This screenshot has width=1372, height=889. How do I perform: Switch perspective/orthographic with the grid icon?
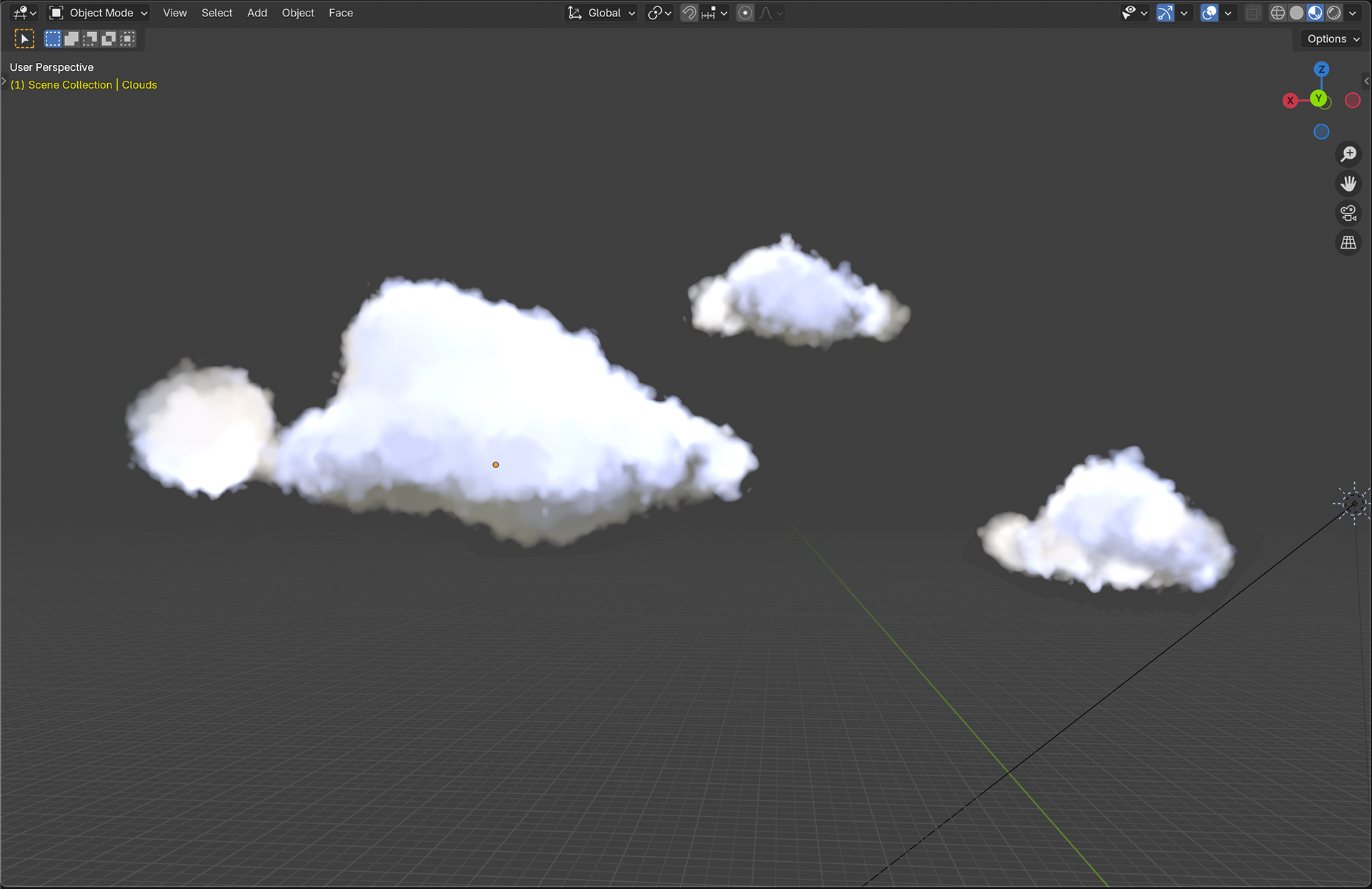point(1348,243)
